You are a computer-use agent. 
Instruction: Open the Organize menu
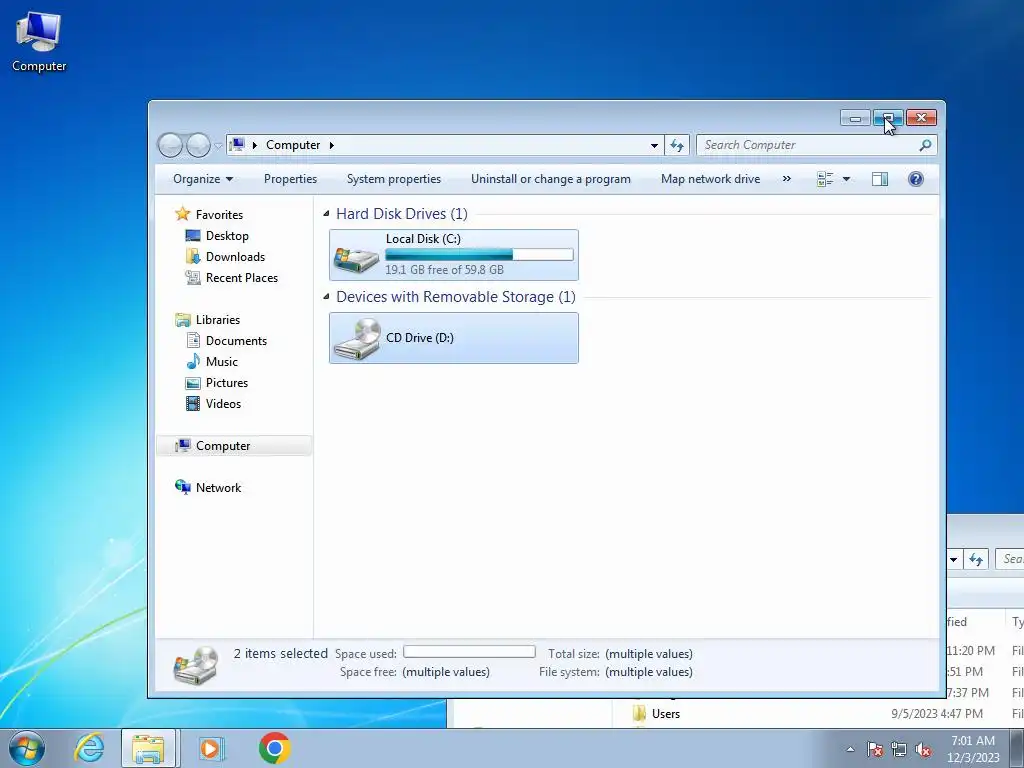(x=202, y=179)
